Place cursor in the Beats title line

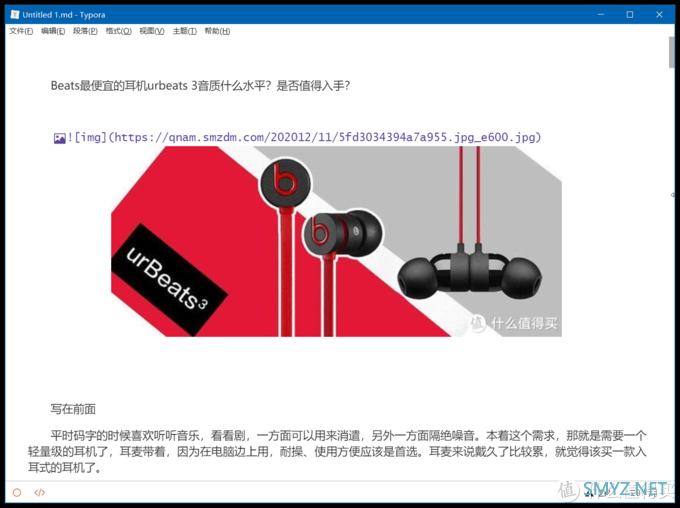[200, 85]
